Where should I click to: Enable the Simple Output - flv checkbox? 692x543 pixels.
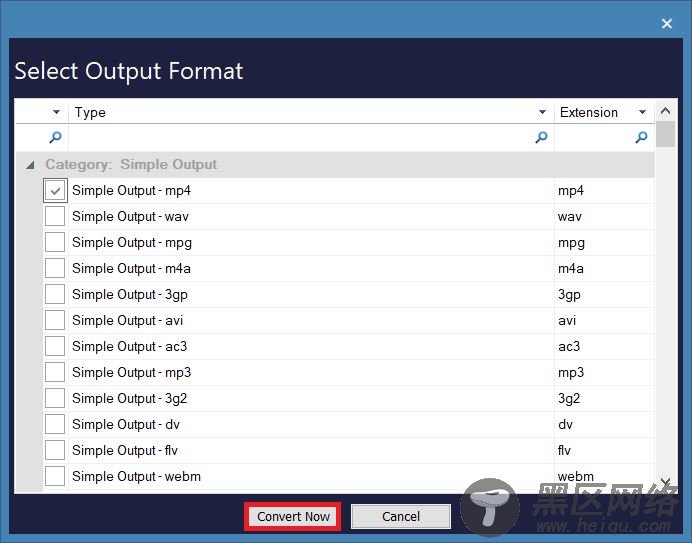(55, 450)
